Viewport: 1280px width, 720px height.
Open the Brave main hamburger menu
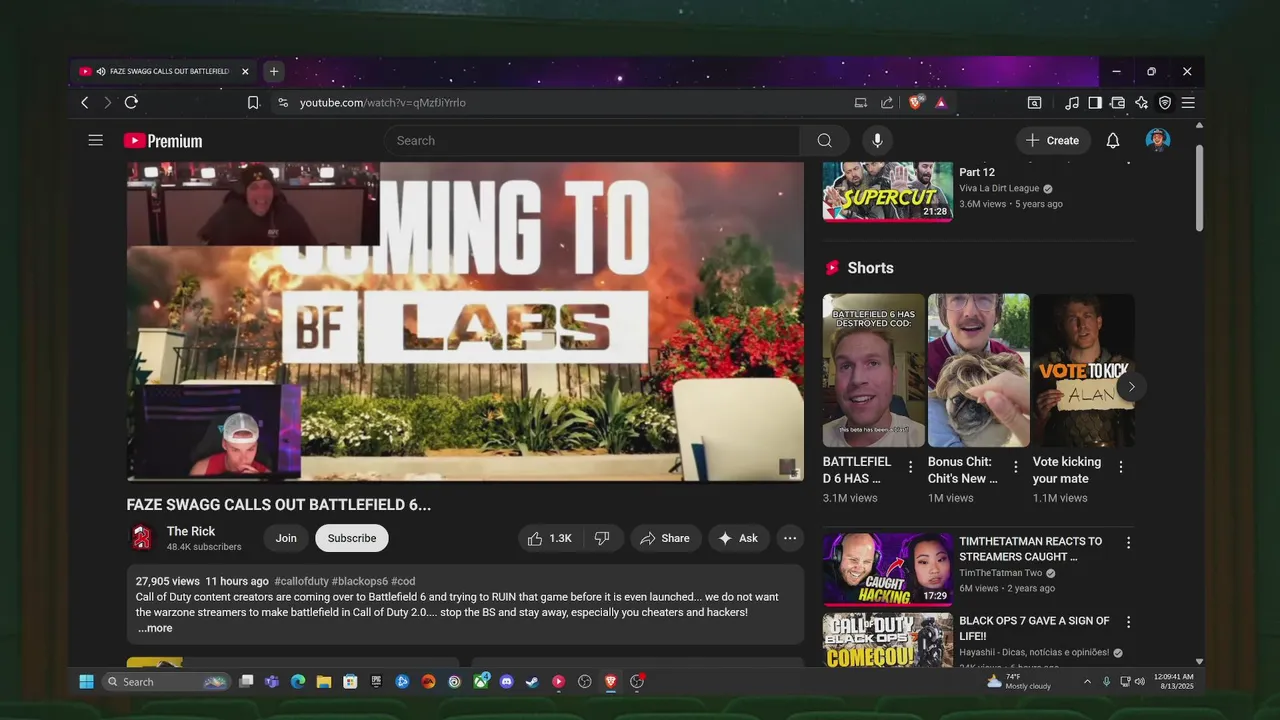pyautogui.click(x=1188, y=102)
